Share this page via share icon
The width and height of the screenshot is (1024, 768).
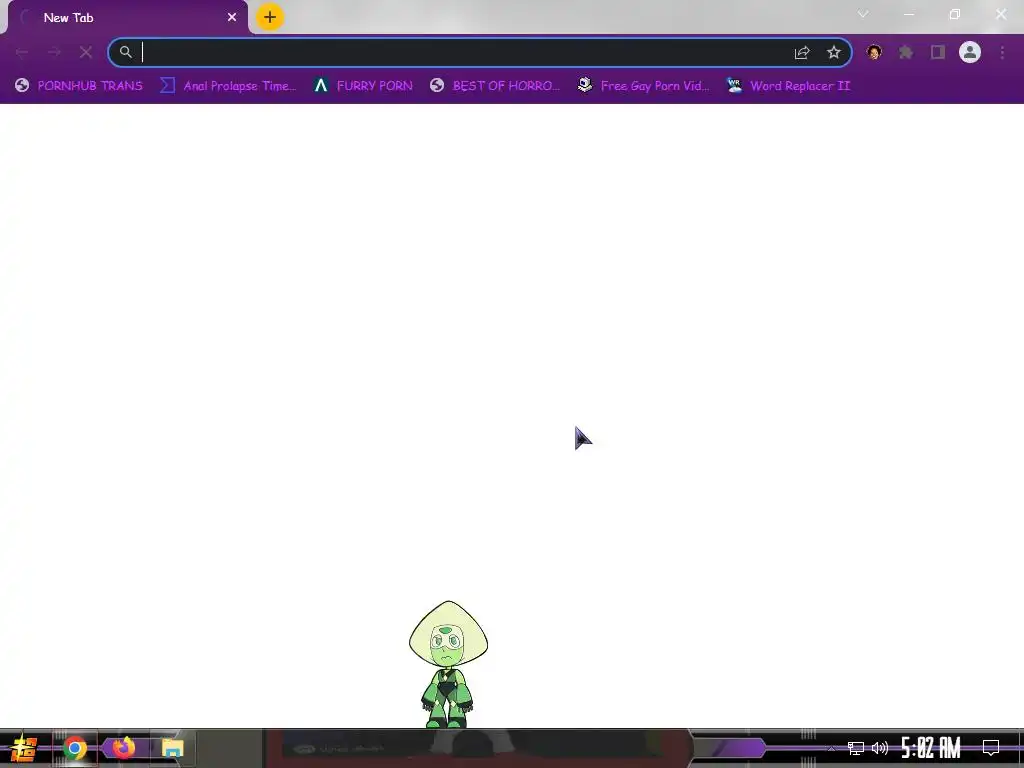(802, 52)
